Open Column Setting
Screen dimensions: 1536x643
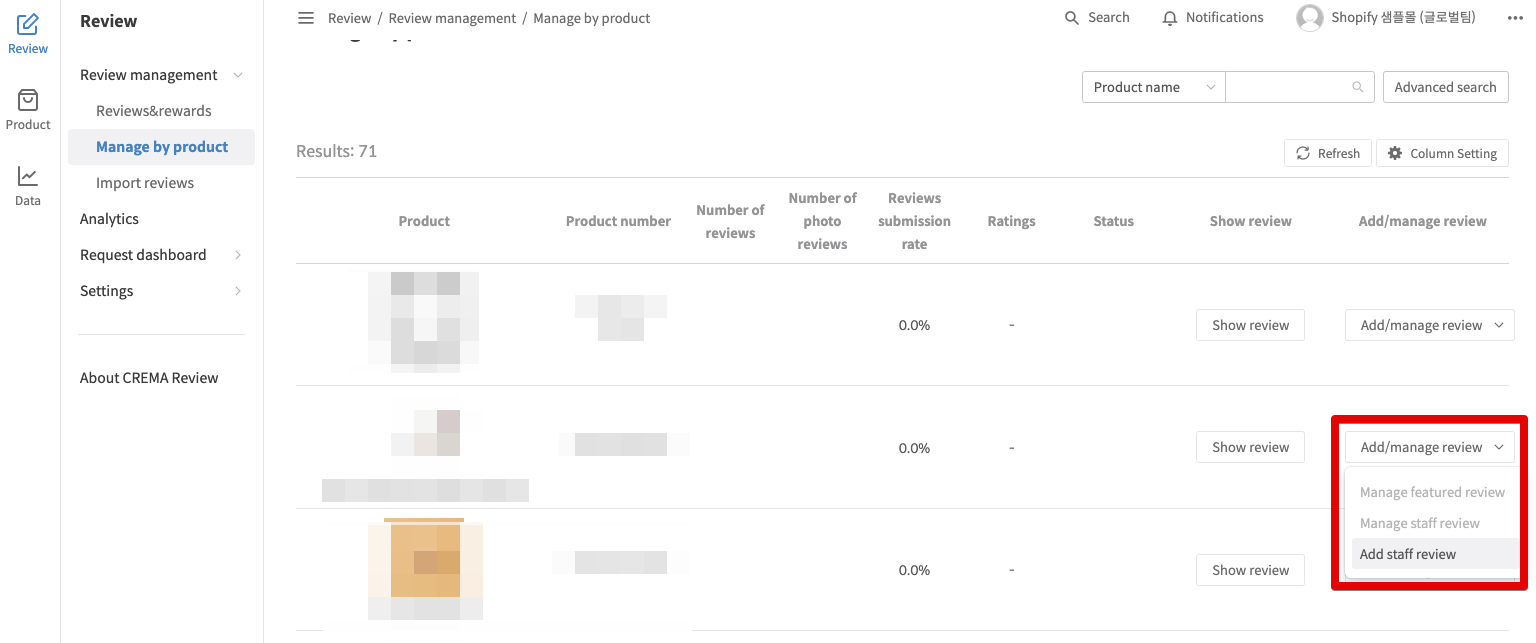point(1442,153)
